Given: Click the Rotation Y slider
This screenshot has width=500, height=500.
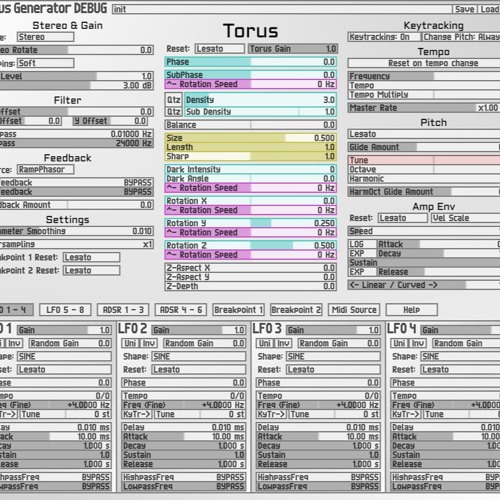Looking at the screenshot, I should pyautogui.click(x=251, y=223).
